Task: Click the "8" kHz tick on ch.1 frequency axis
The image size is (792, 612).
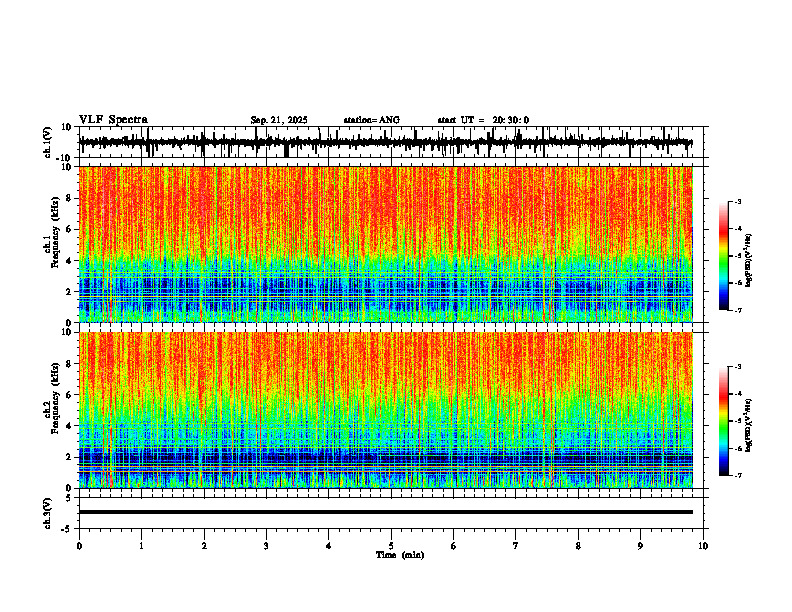Action: [x=70, y=198]
